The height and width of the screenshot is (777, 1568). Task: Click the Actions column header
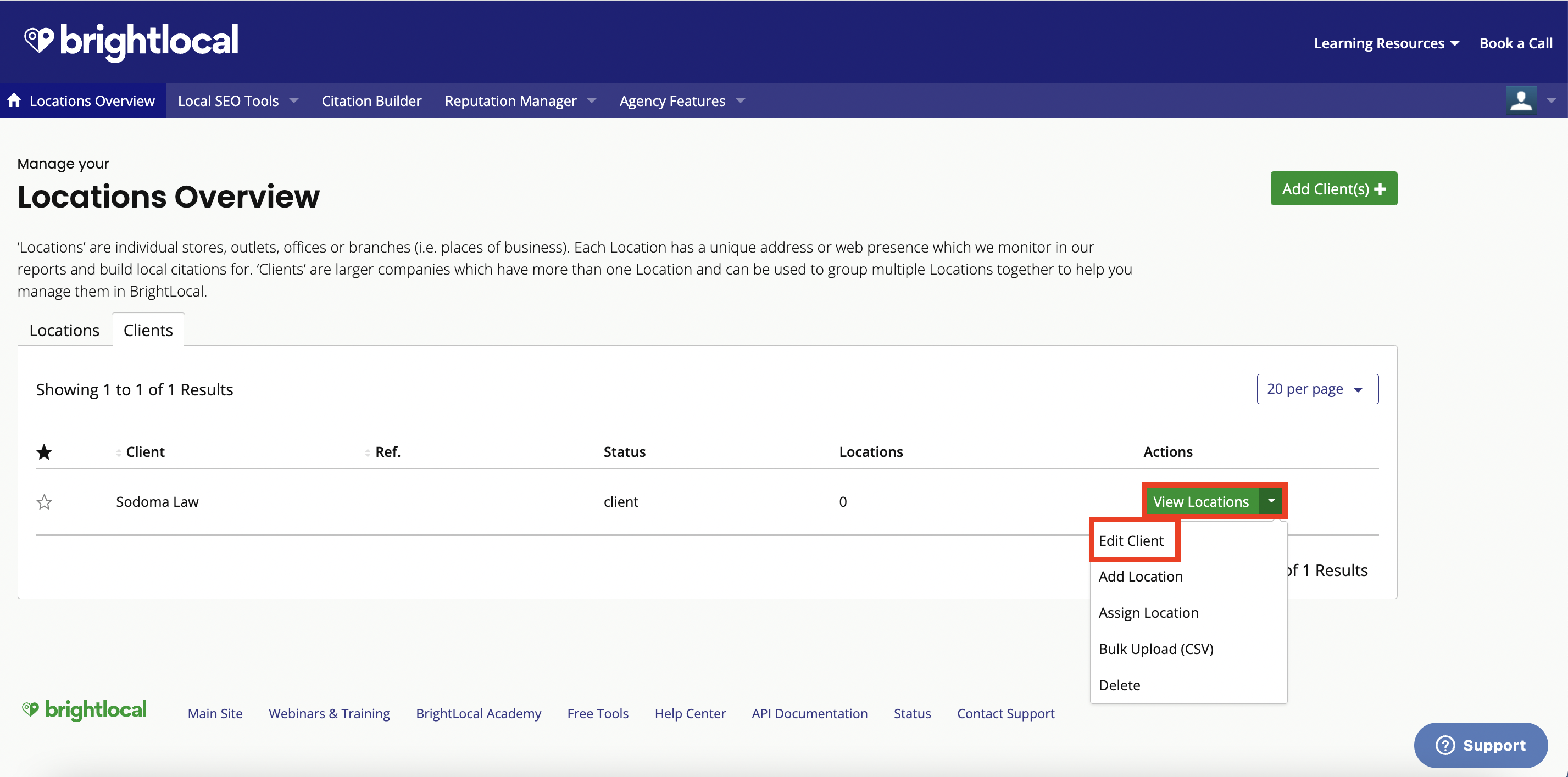point(1167,452)
